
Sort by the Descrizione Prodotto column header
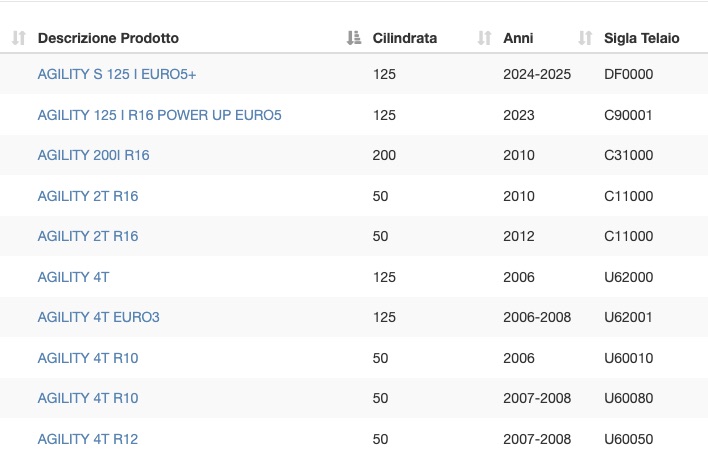[x=108, y=38]
